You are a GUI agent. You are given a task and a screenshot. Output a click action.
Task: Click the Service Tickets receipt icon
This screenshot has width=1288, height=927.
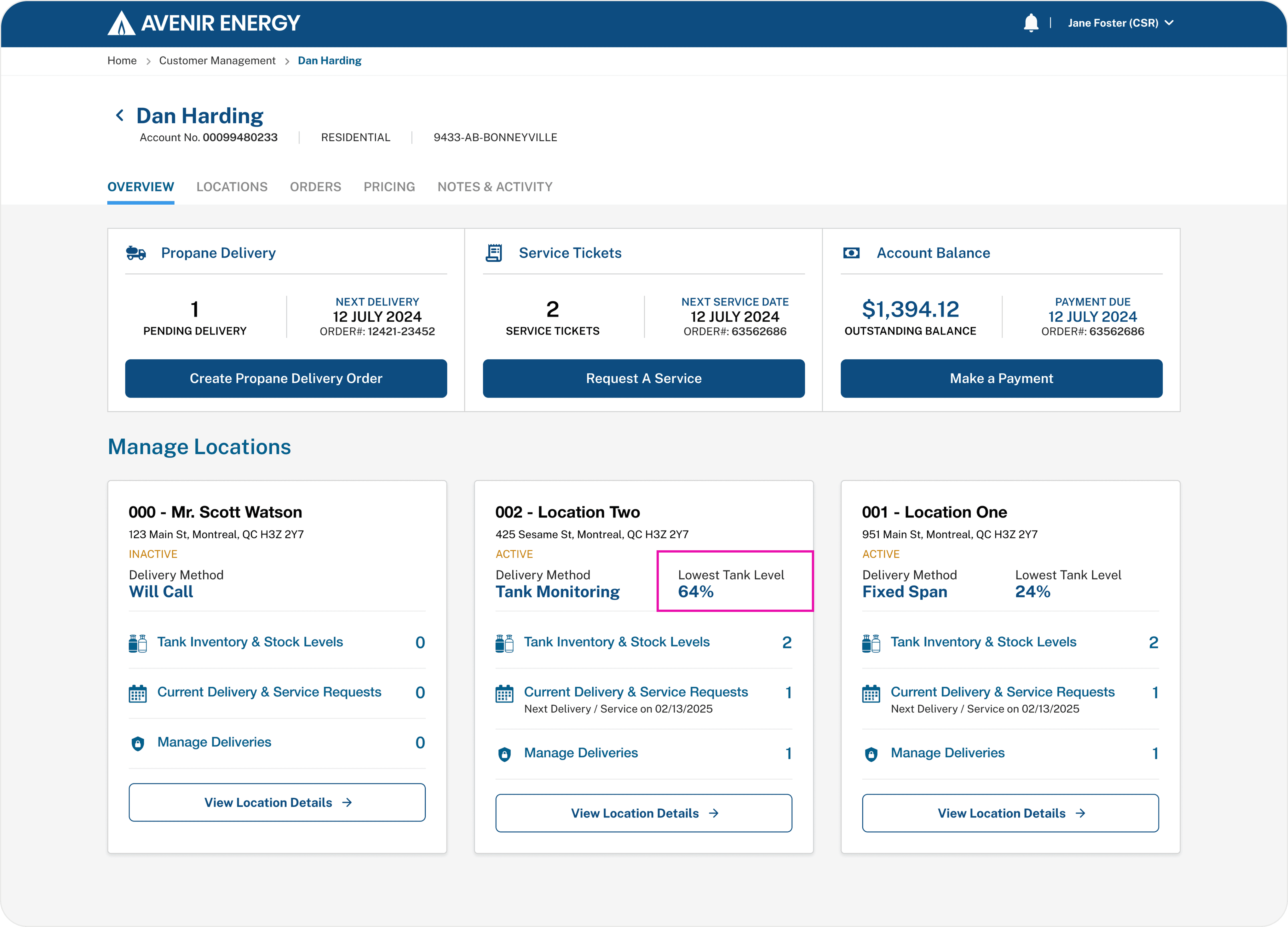[x=494, y=253]
